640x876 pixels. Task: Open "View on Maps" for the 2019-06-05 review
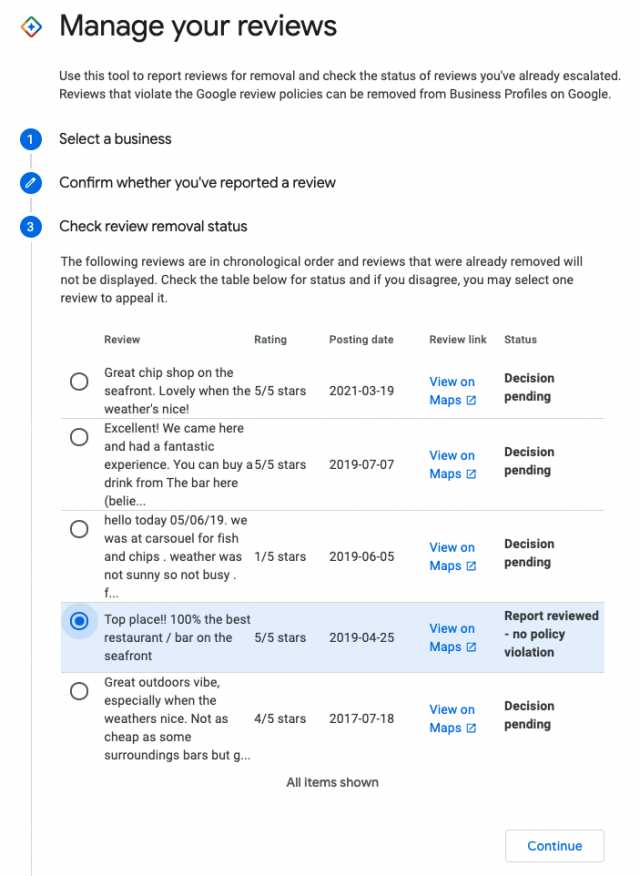[452, 557]
